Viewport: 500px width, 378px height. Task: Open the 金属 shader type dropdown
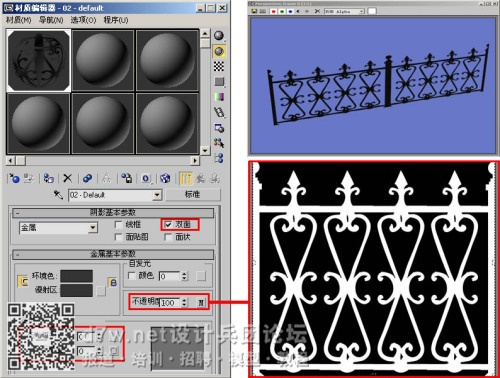pos(93,228)
